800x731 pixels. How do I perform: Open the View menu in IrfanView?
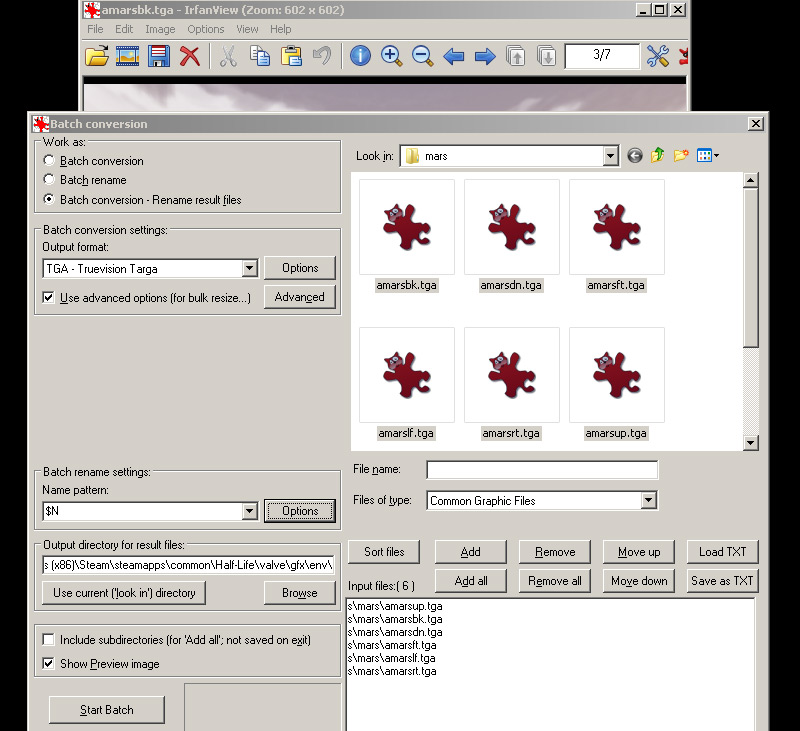point(247,29)
